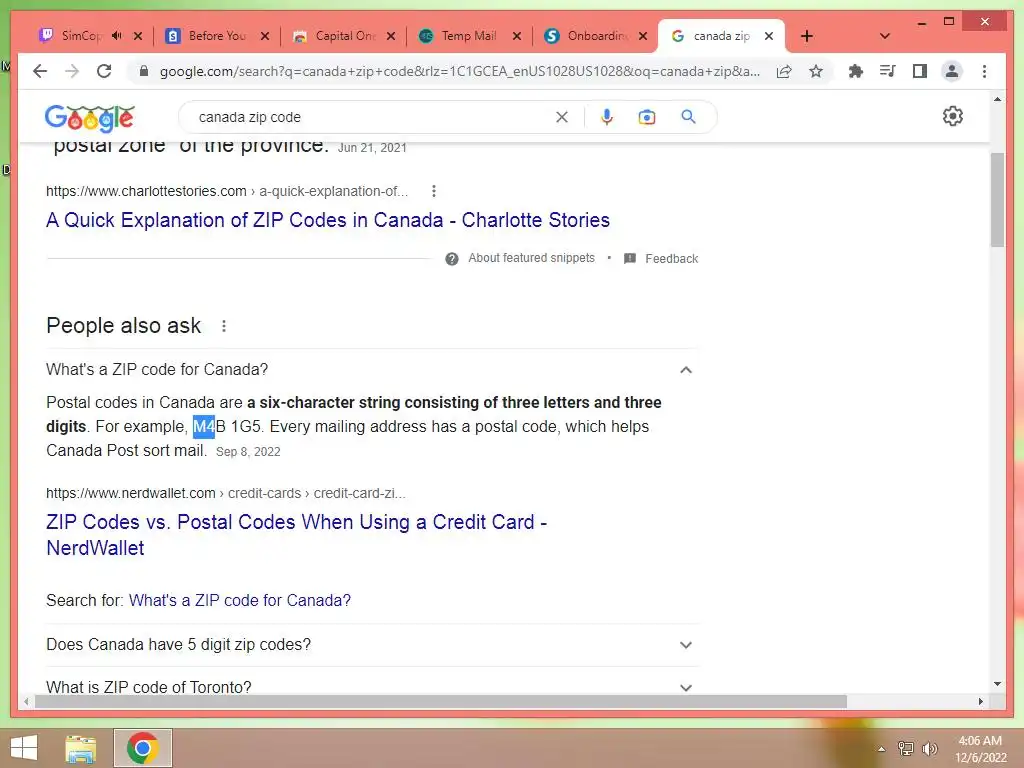Image resolution: width=1024 pixels, height=768 pixels.
Task: Click the nerdwallet.com URL breadcrumb
Action: click(226, 493)
